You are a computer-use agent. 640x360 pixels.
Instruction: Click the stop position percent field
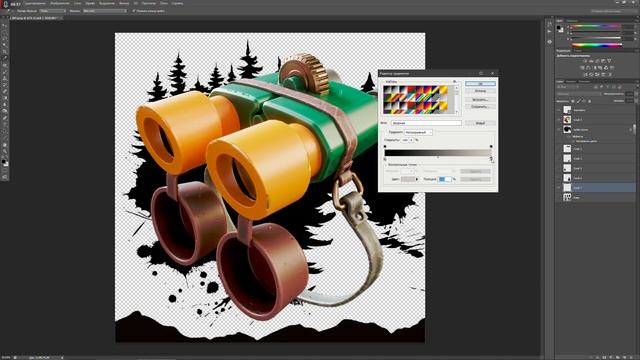pyautogui.click(x=444, y=179)
